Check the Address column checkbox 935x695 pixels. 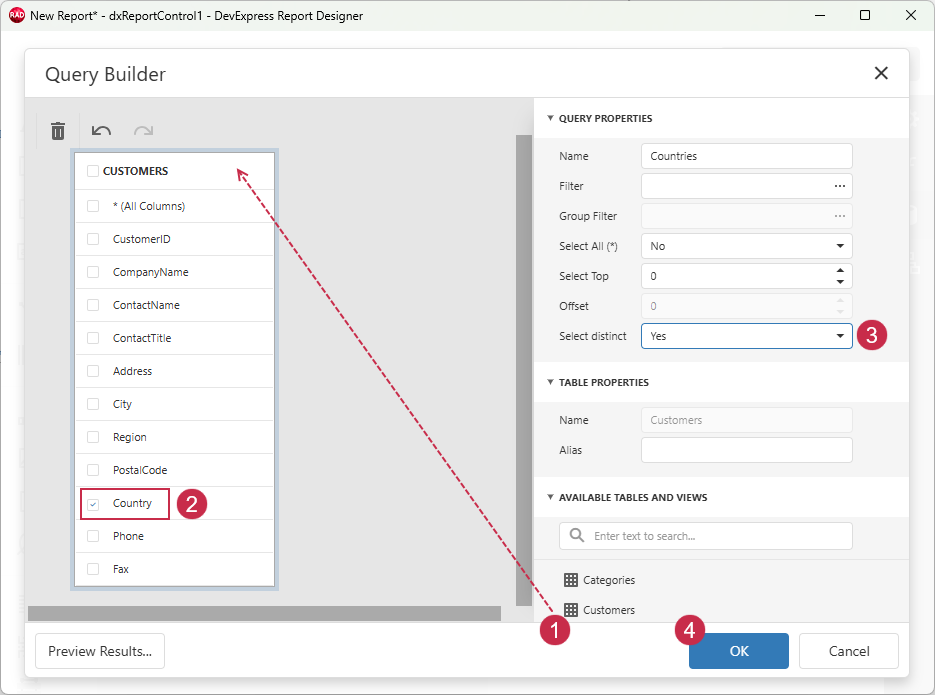point(93,371)
